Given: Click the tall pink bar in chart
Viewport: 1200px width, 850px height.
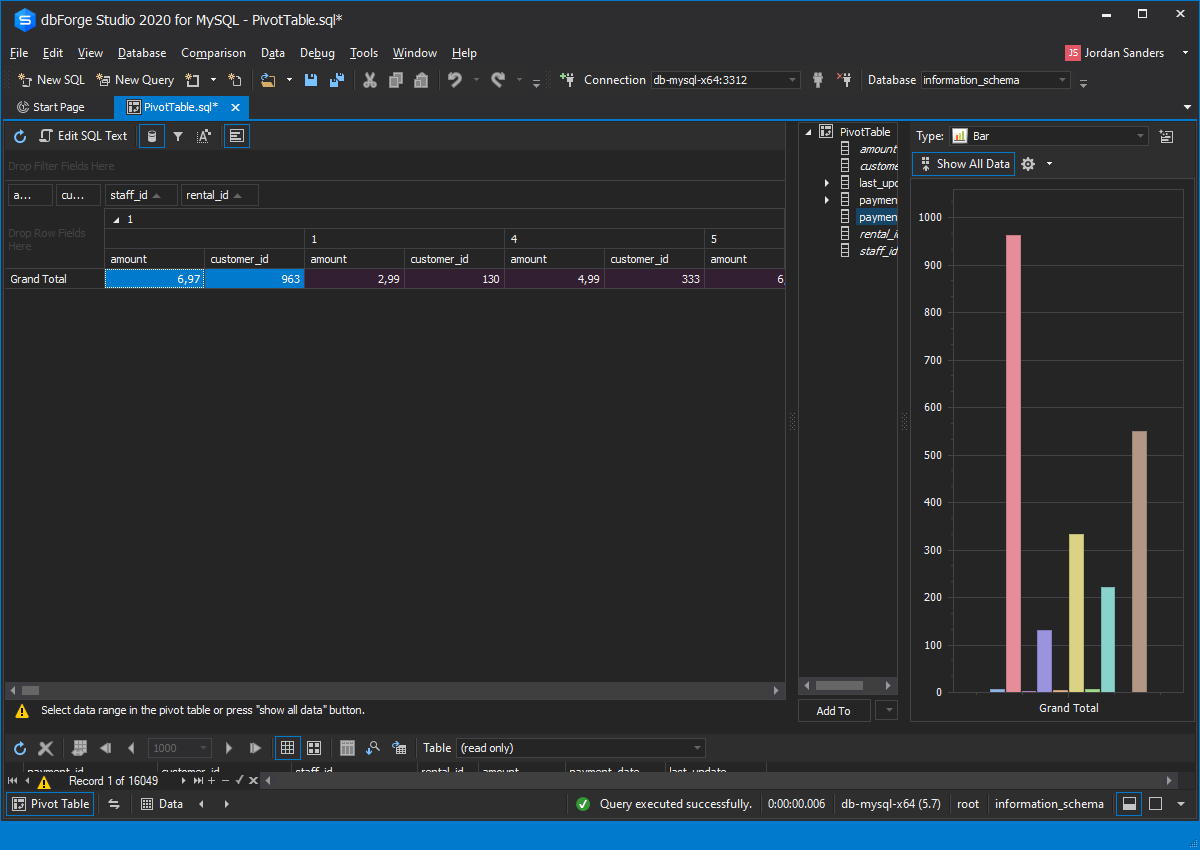Looking at the screenshot, I should point(1013,463).
